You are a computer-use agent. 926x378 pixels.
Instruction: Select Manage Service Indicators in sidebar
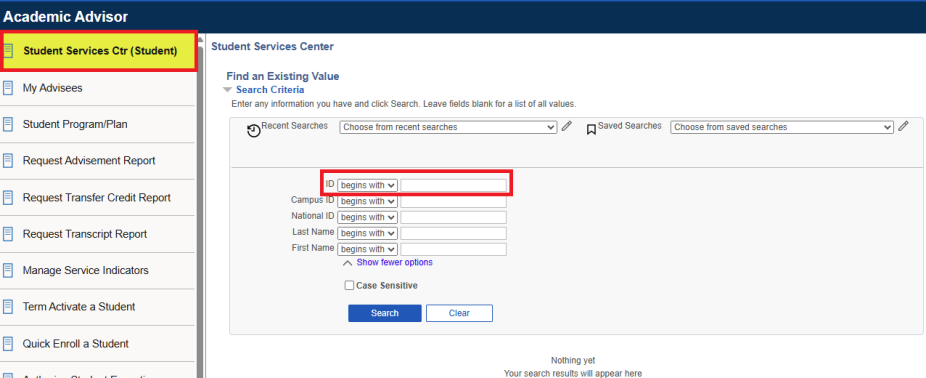tap(86, 271)
